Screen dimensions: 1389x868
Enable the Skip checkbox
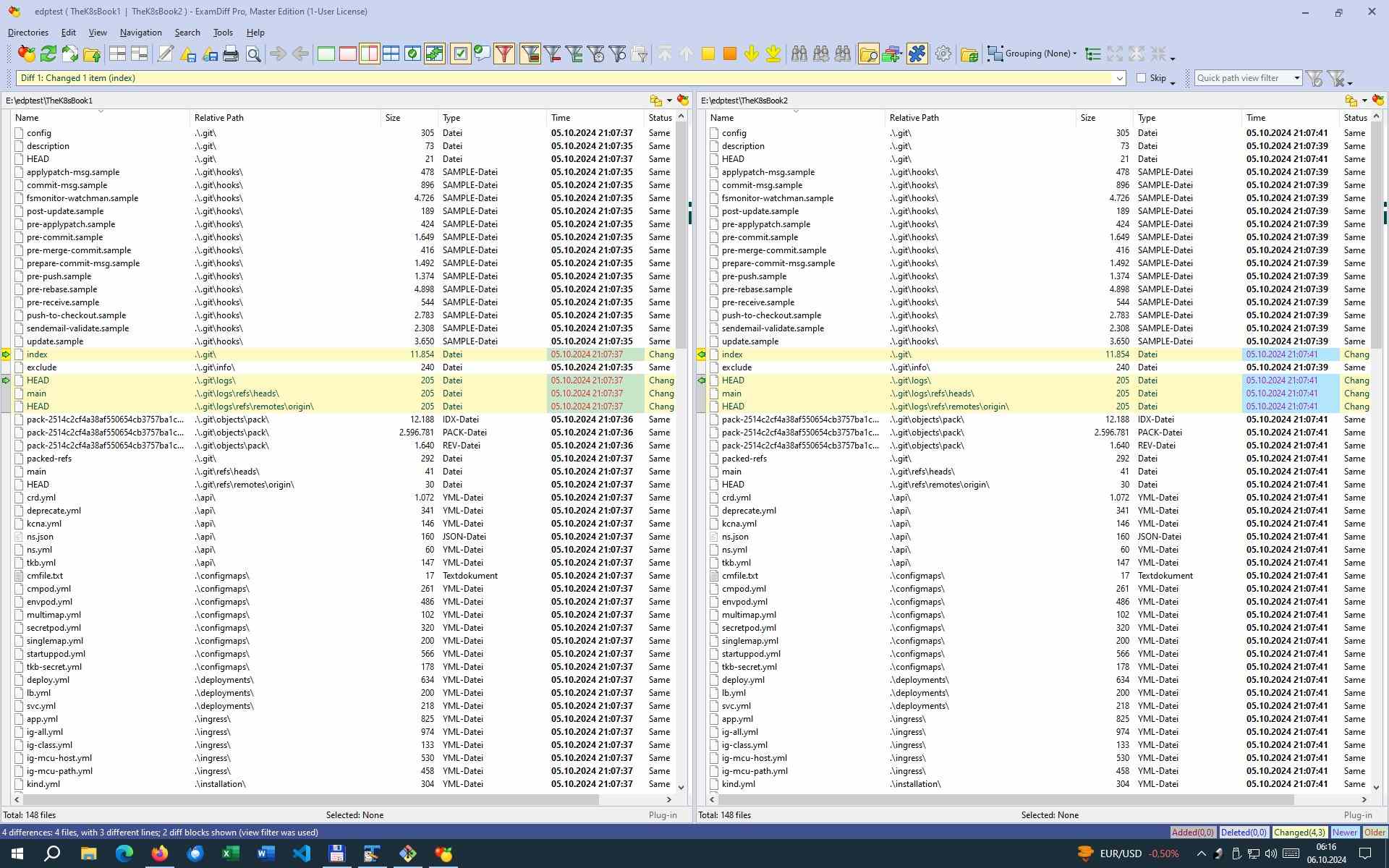pyautogui.click(x=1142, y=78)
